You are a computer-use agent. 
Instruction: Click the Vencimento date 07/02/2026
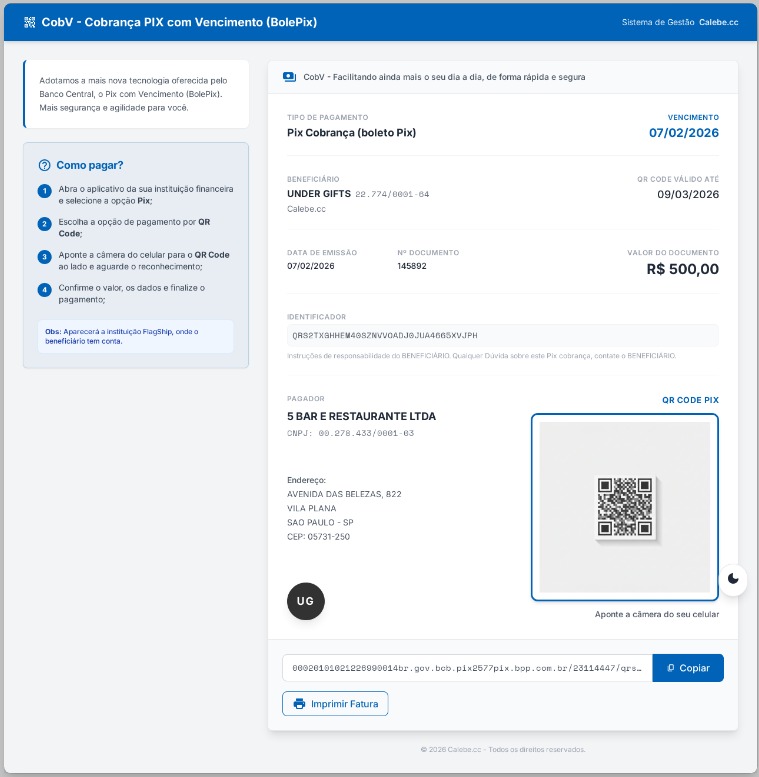click(x=683, y=132)
